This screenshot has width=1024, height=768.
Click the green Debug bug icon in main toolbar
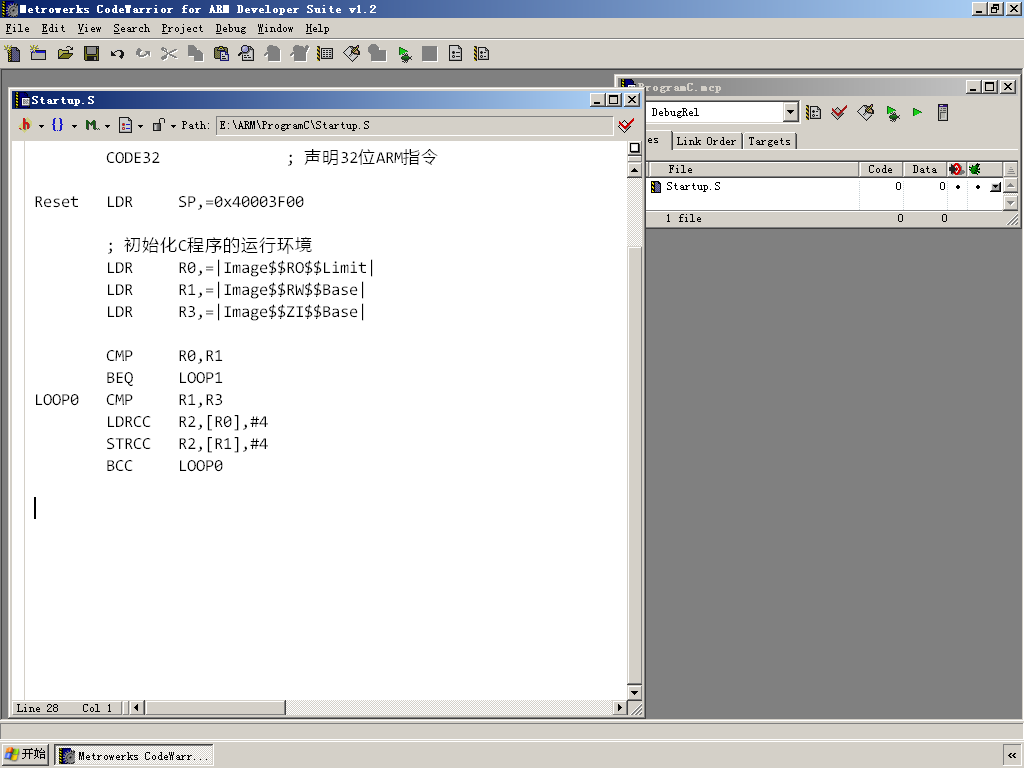(404, 54)
